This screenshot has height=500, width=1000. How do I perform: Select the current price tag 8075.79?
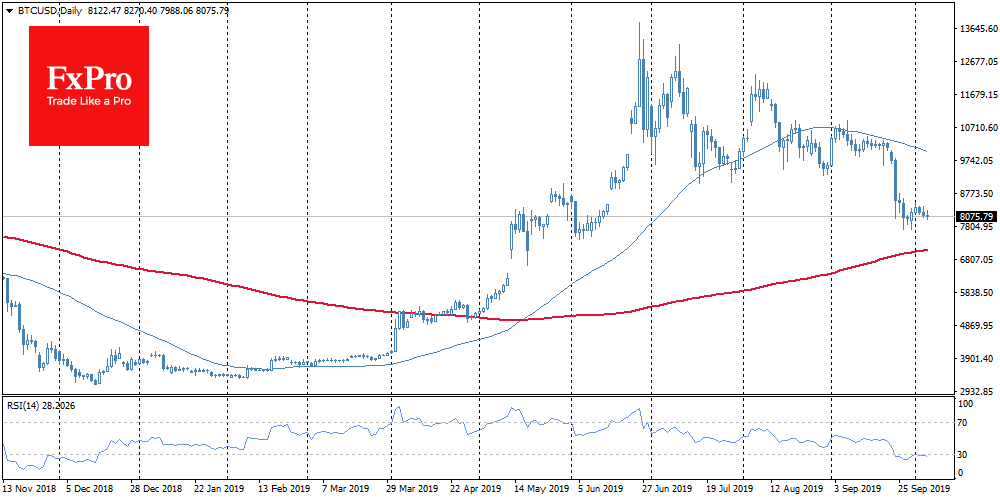coord(975,216)
